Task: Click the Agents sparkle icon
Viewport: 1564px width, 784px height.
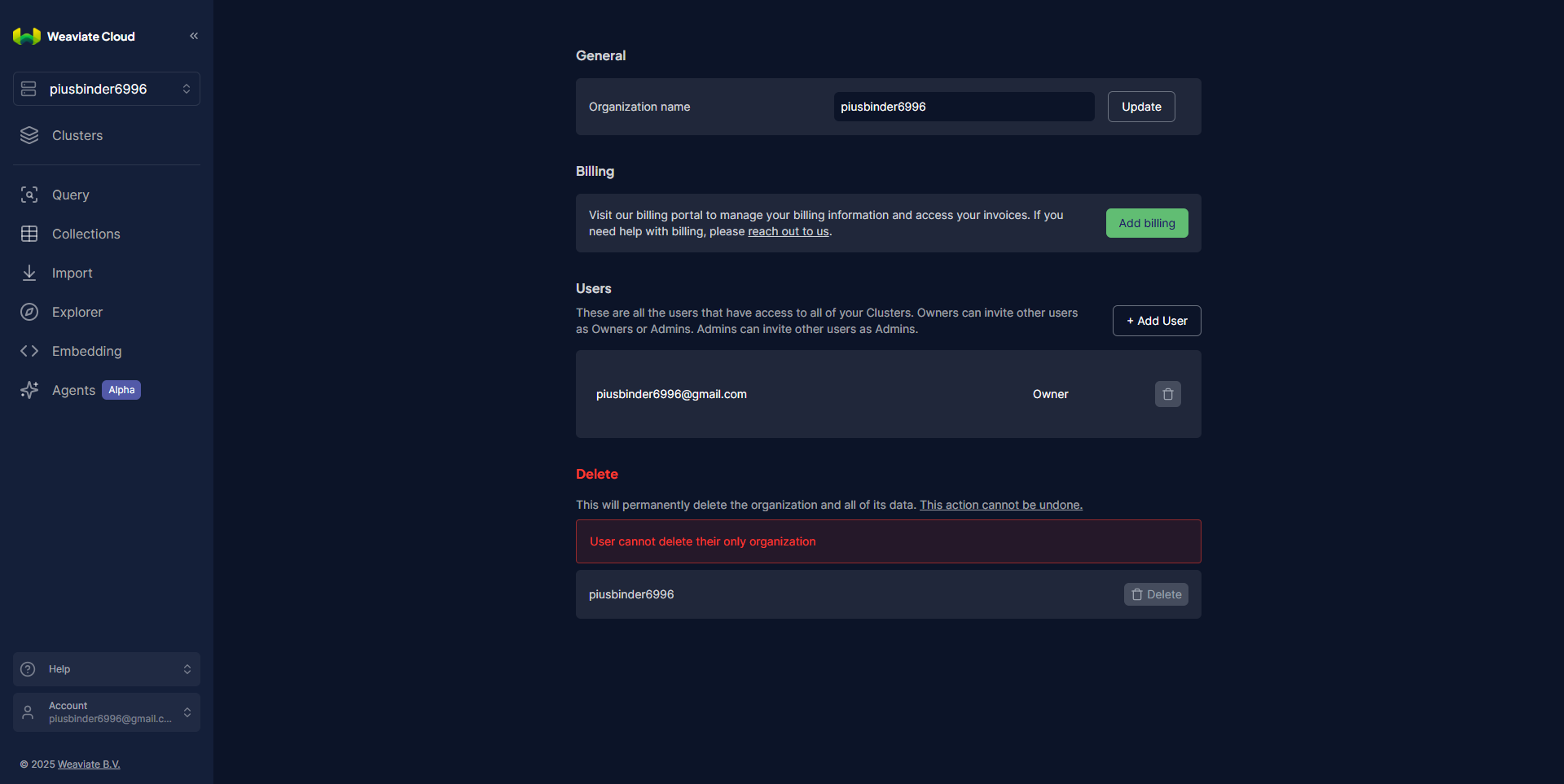Action: (29, 390)
